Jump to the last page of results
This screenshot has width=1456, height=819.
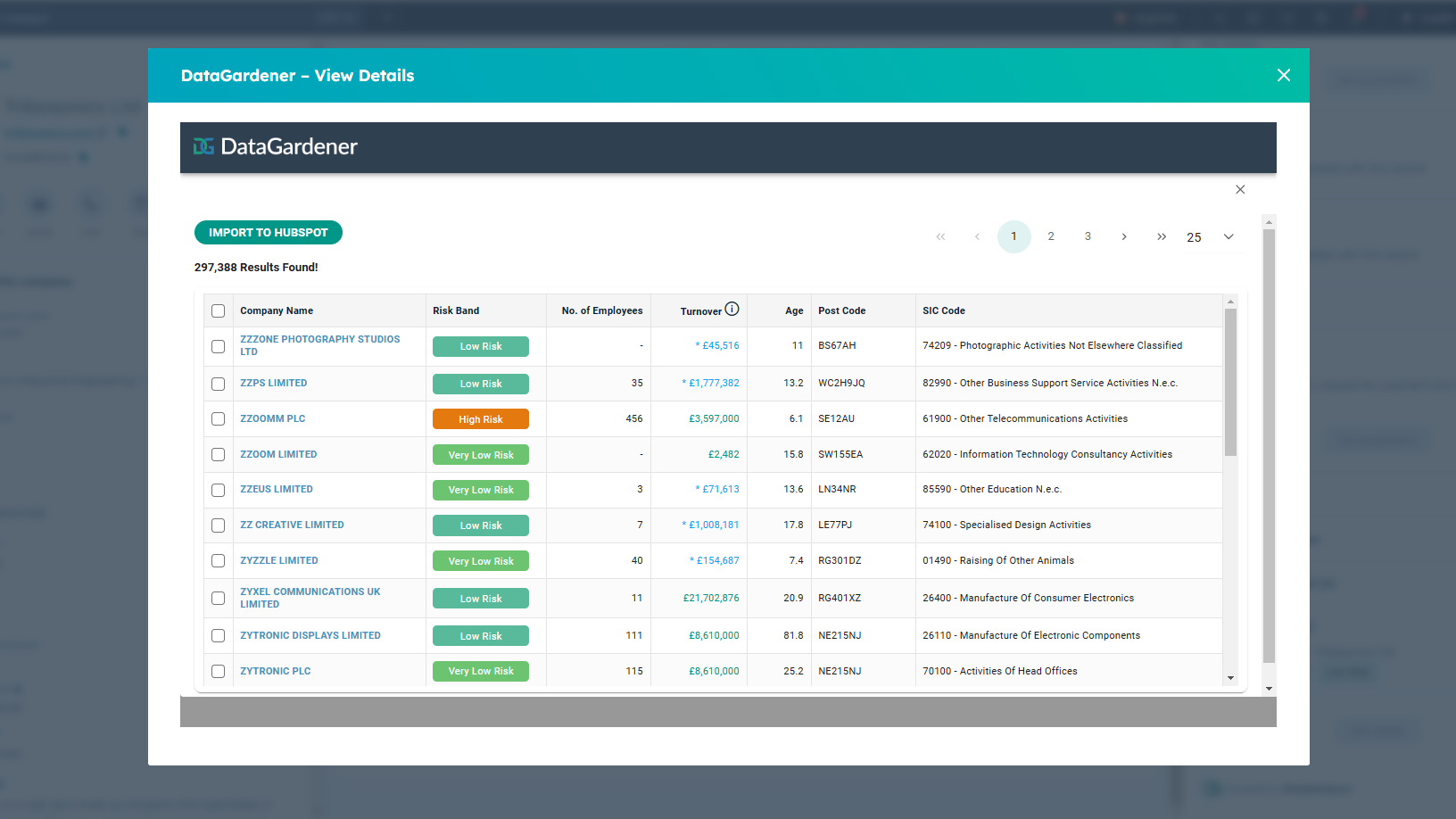(1161, 236)
